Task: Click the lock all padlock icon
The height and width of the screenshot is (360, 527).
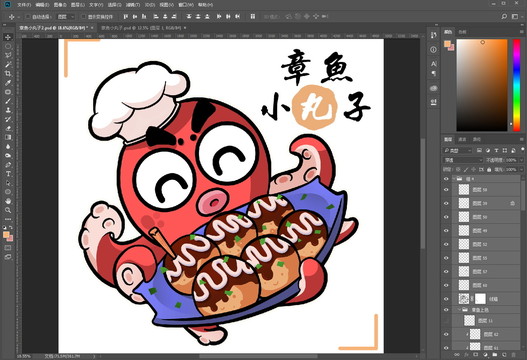Action: [x=489, y=169]
